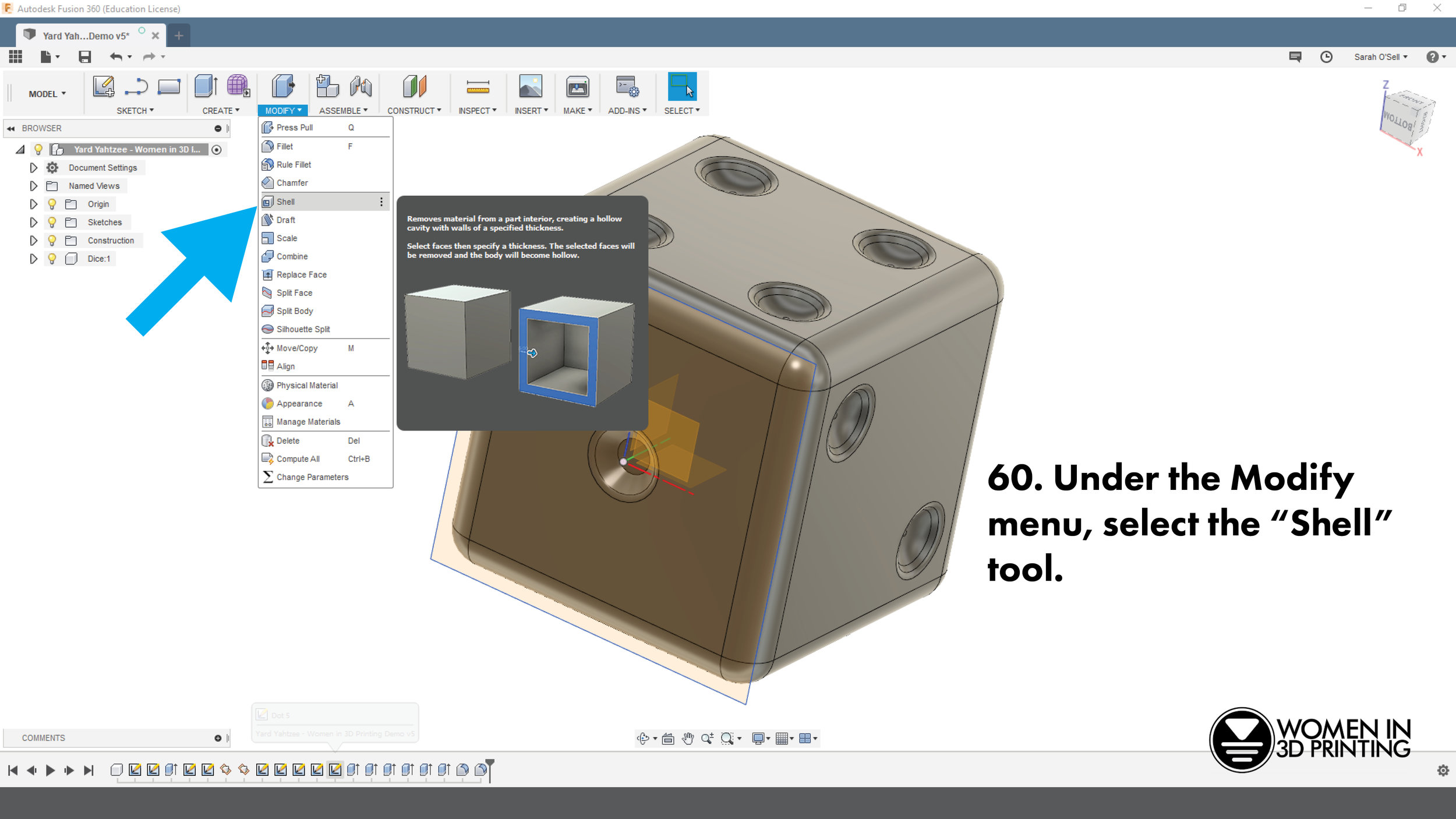
Task: Click the Measure ruler icon
Action: point(478,87)
